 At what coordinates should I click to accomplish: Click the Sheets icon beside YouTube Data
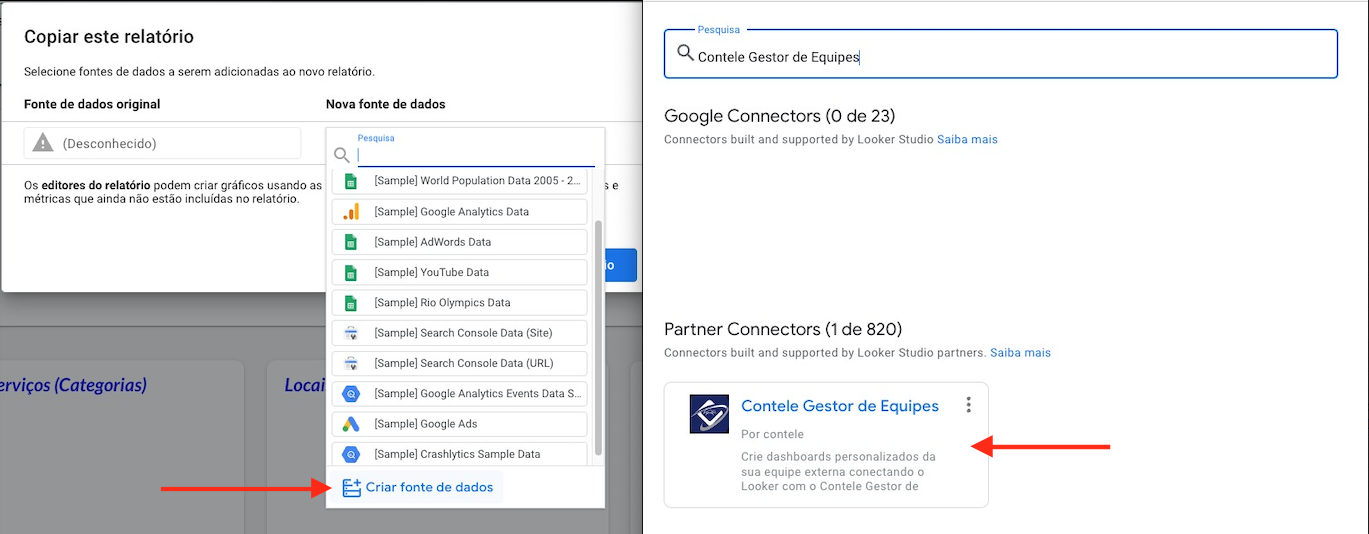(351, 272)
